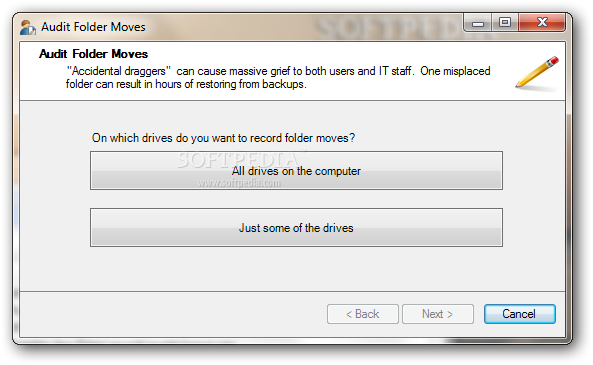Click the app icon in title bar
The image size is (593, 365).
28,27
